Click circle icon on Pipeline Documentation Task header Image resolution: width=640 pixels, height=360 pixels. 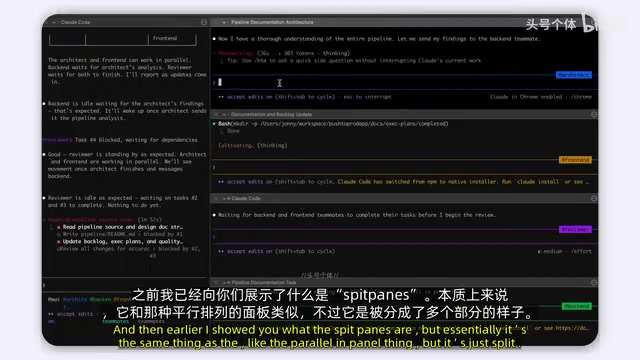[594, 282]
